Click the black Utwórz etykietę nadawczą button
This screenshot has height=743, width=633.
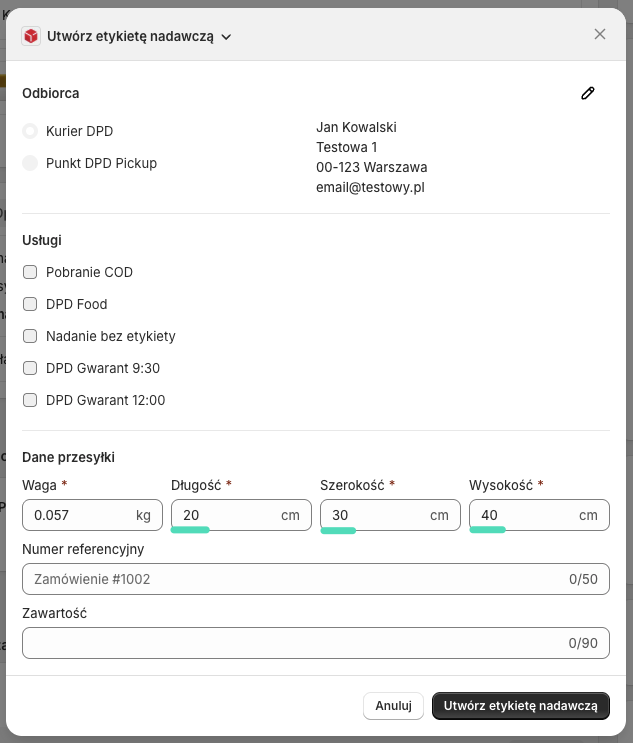tap(520, 705)
